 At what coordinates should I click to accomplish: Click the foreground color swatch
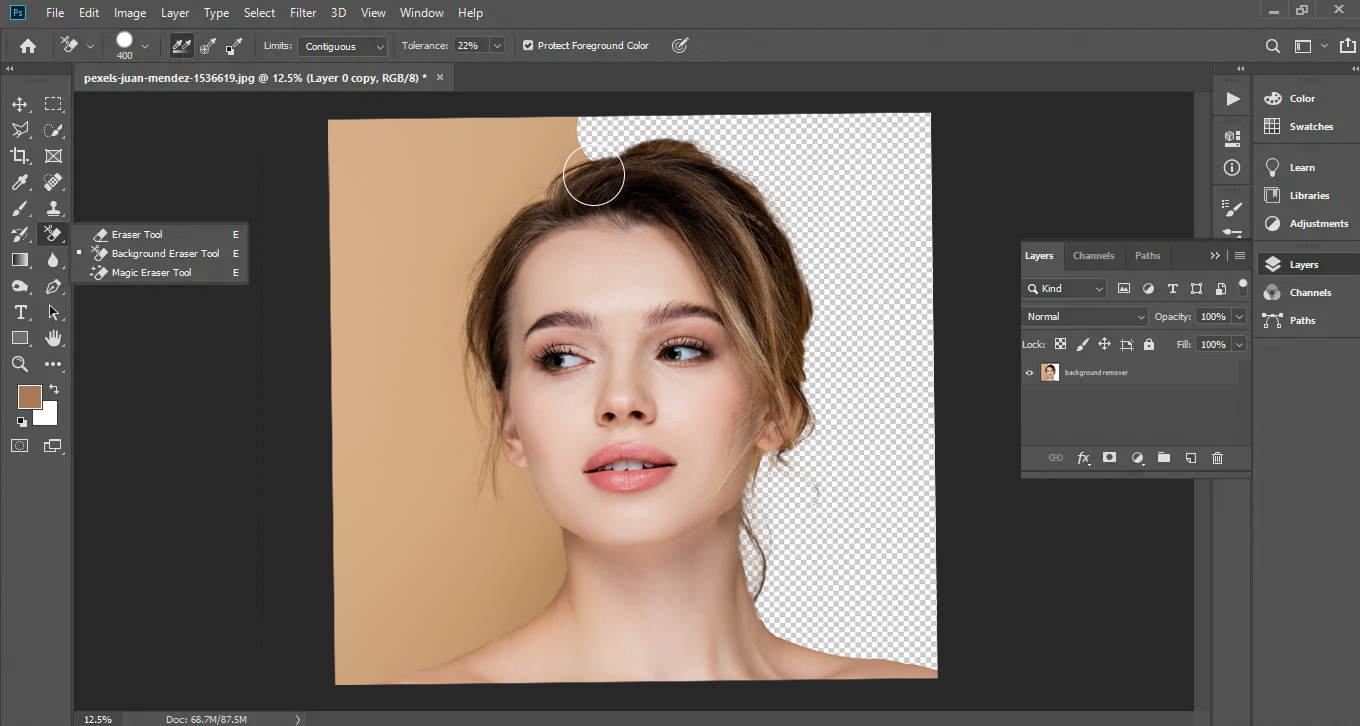coord(29,396)
